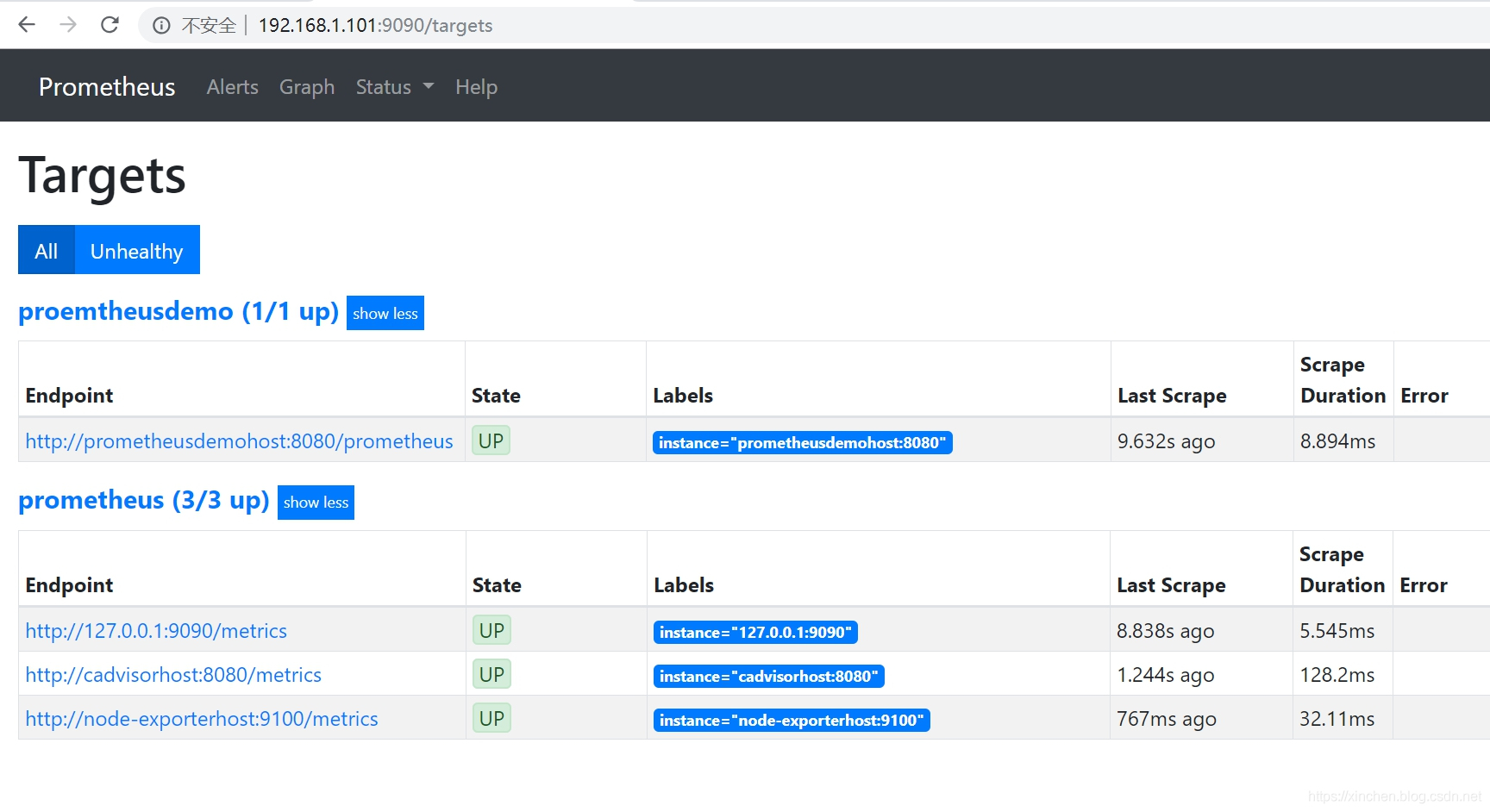
Task: Open the Prometheus brand home link
Action: (x=107, y=87)
